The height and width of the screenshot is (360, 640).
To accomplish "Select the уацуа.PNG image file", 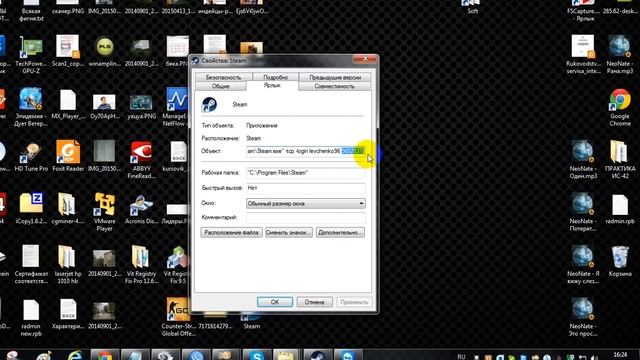I will [141, 107].
